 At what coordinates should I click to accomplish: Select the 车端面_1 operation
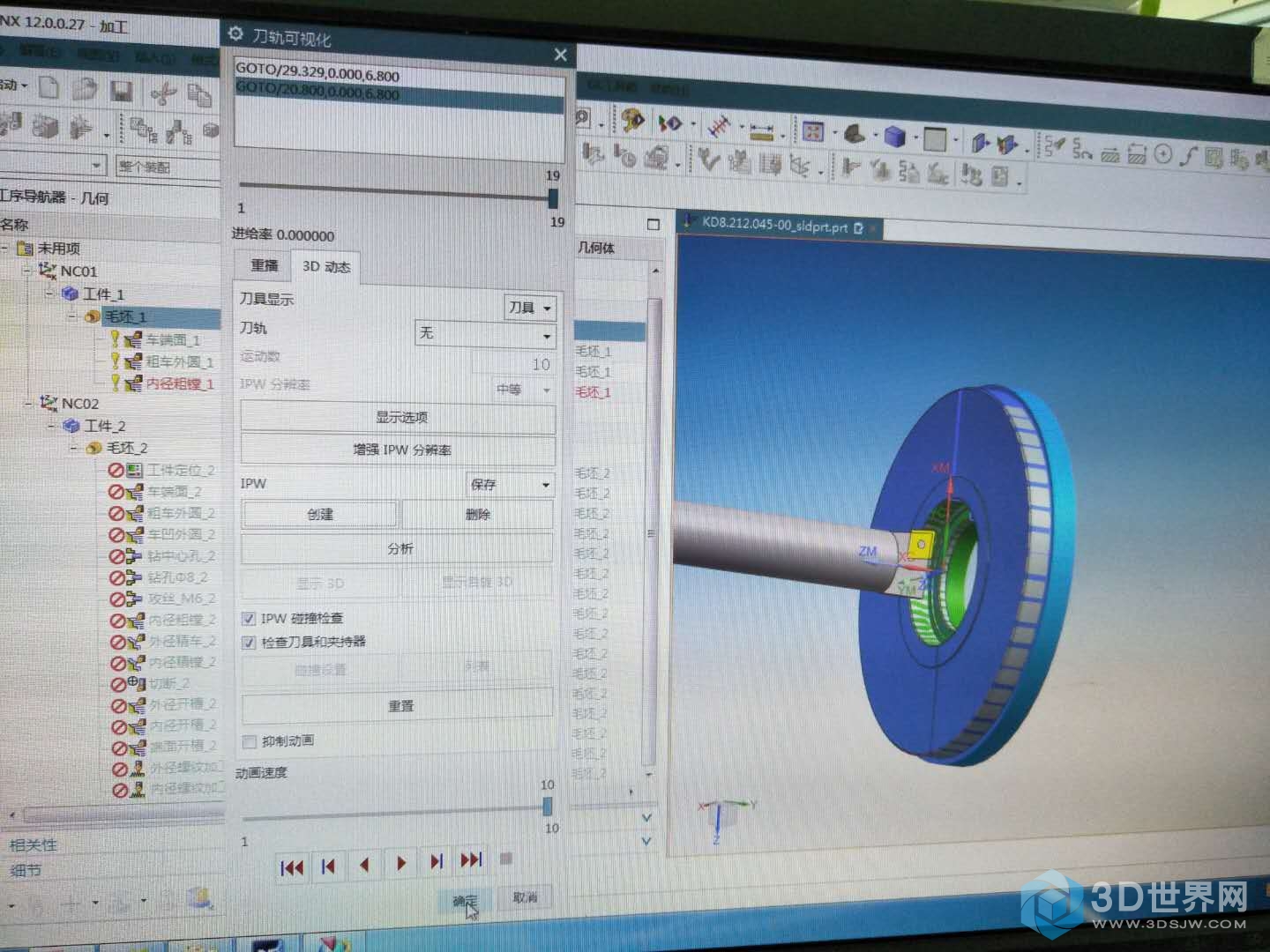click(x=172, y=339)
